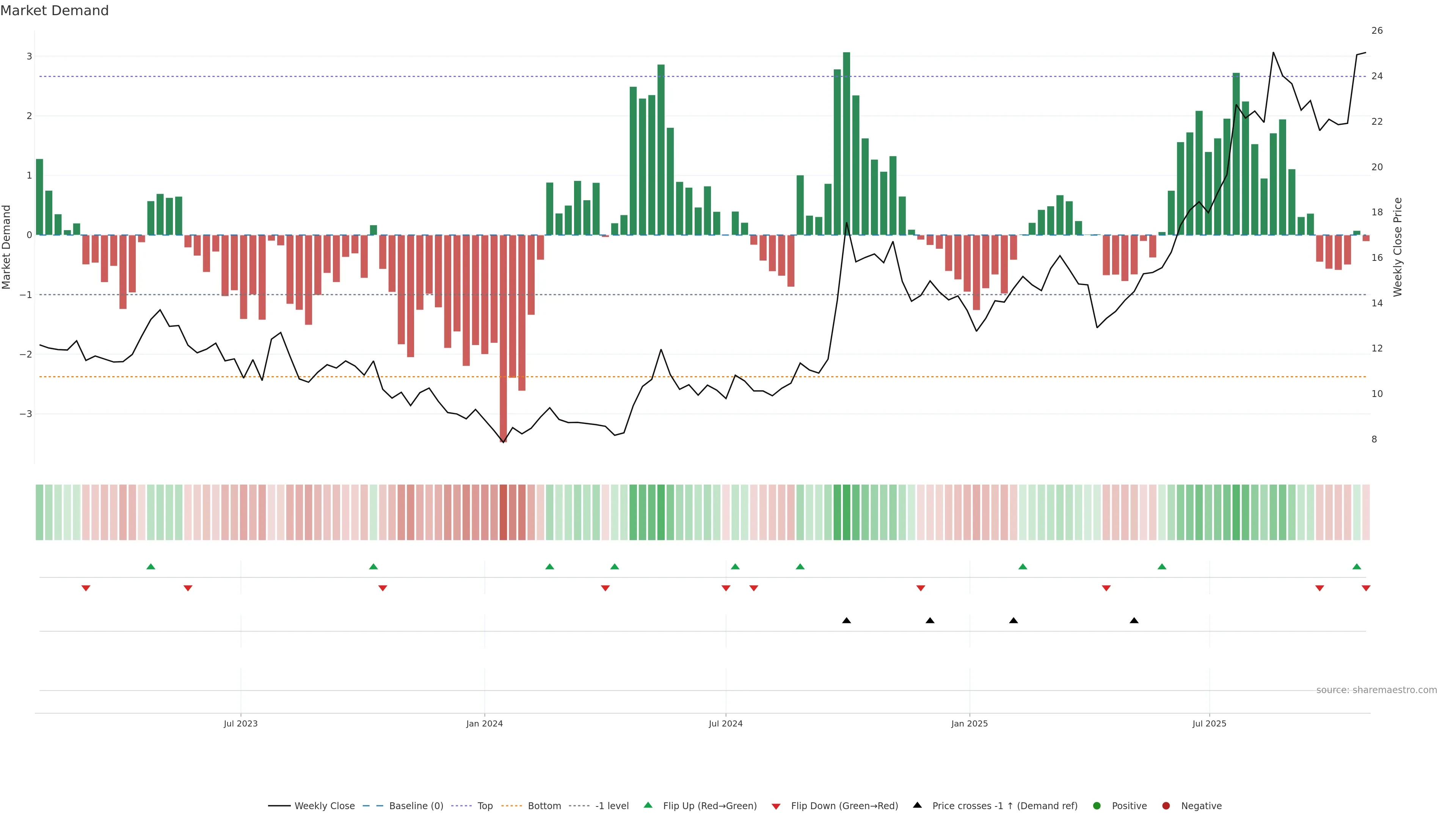Click Flip Down red triangle legend icon

[776, 806]
